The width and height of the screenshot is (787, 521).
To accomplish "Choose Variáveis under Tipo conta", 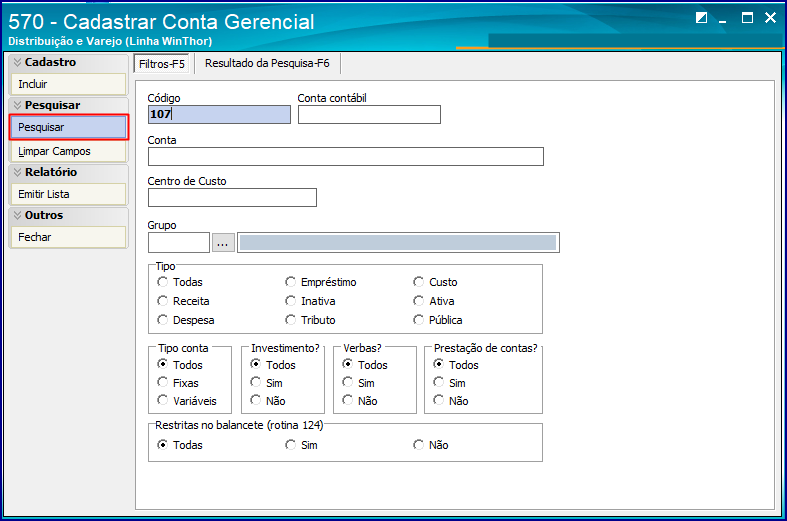I will [187, 401].
